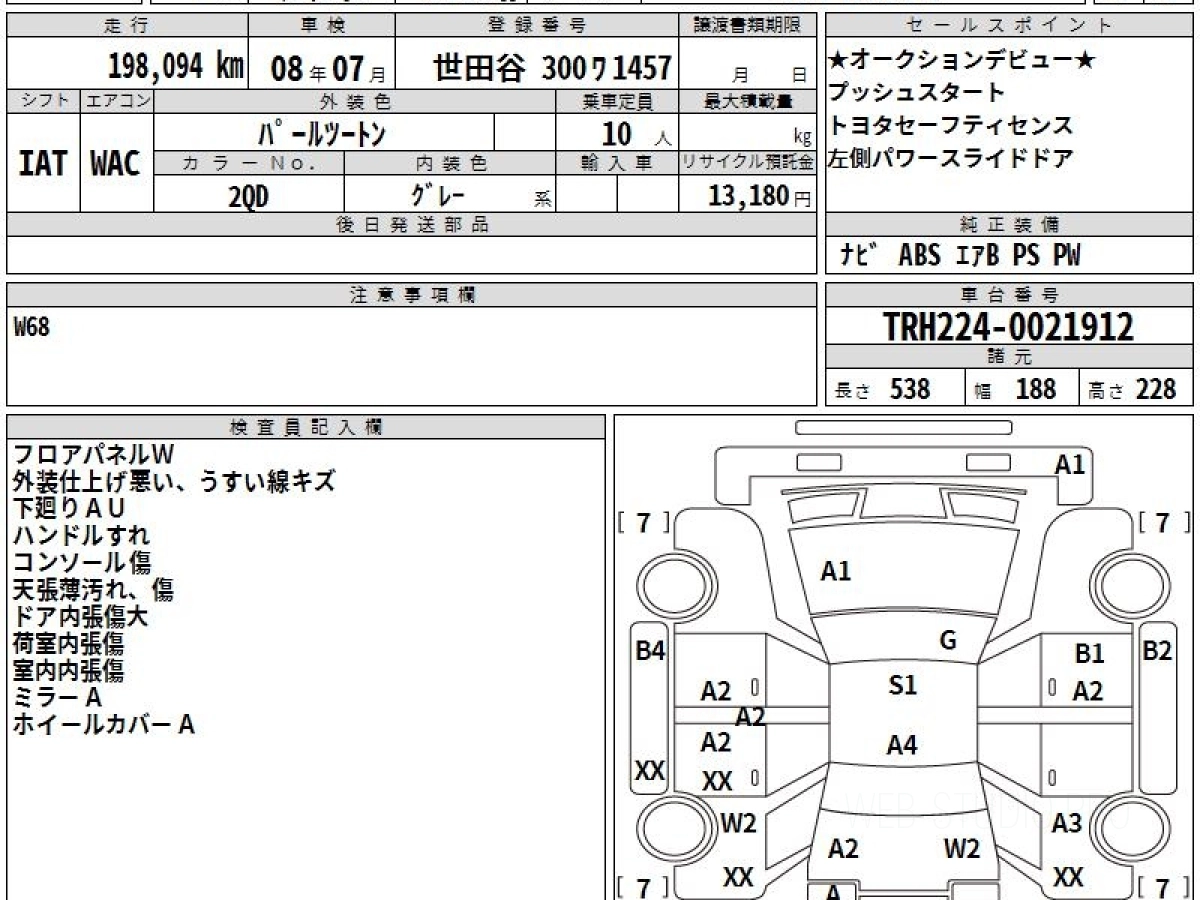Select the B4 damage mark on the diagram

[x=651, y=650]
